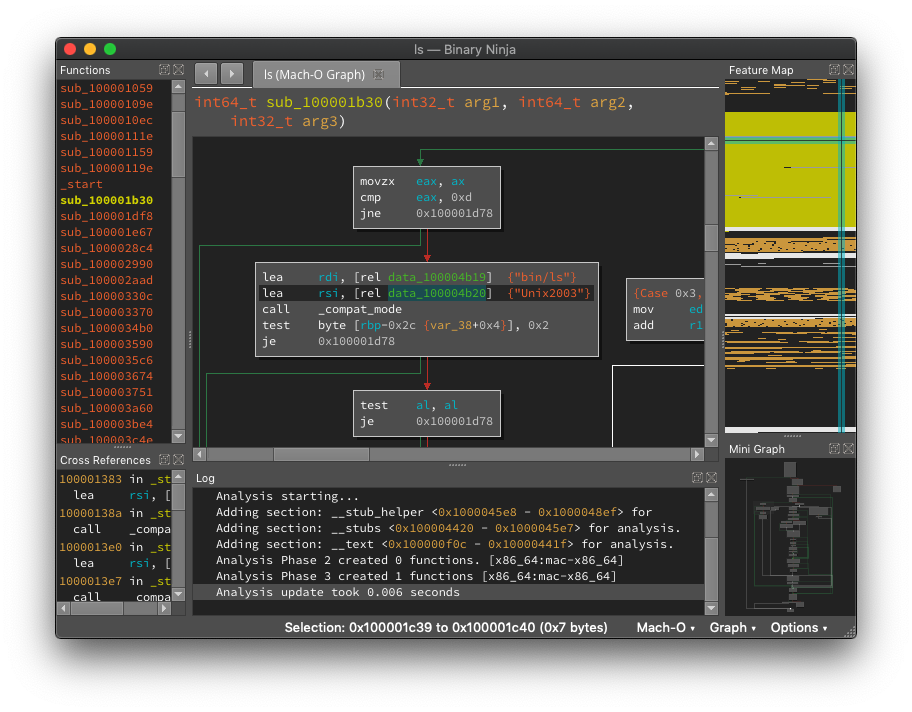Undock the Feature Map panel
Viewport: 912px width, 712px height.
click(x=834, y=70)
